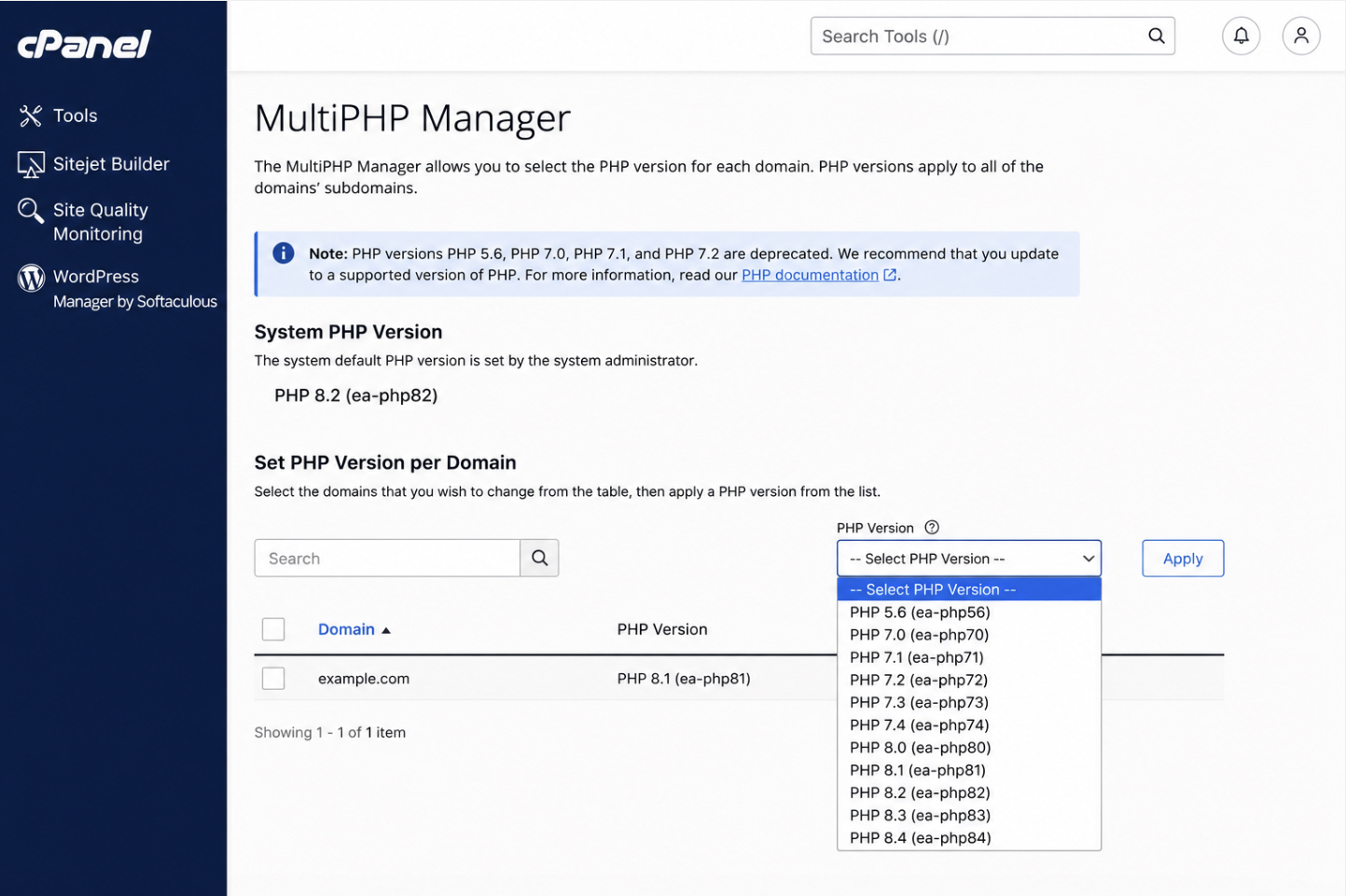The width and height of the screenshot is (1346, 896).
Task: Click the domain search magnifier button
Action: click(539, 558)
